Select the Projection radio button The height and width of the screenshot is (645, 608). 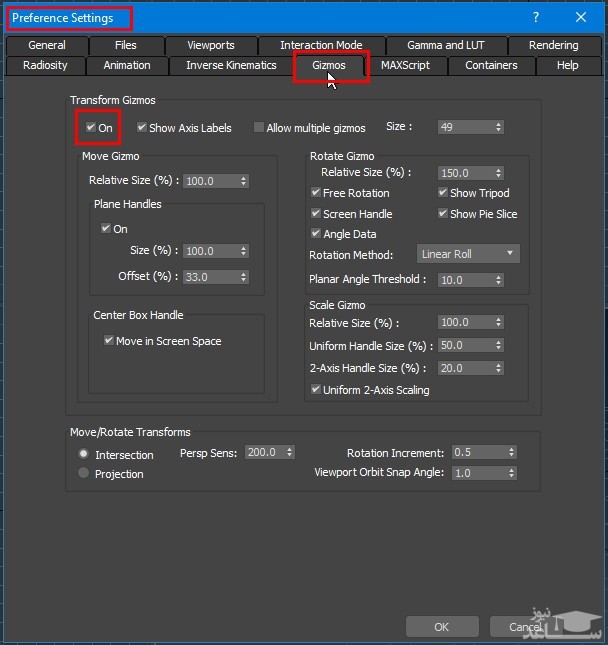coord(84,473)
